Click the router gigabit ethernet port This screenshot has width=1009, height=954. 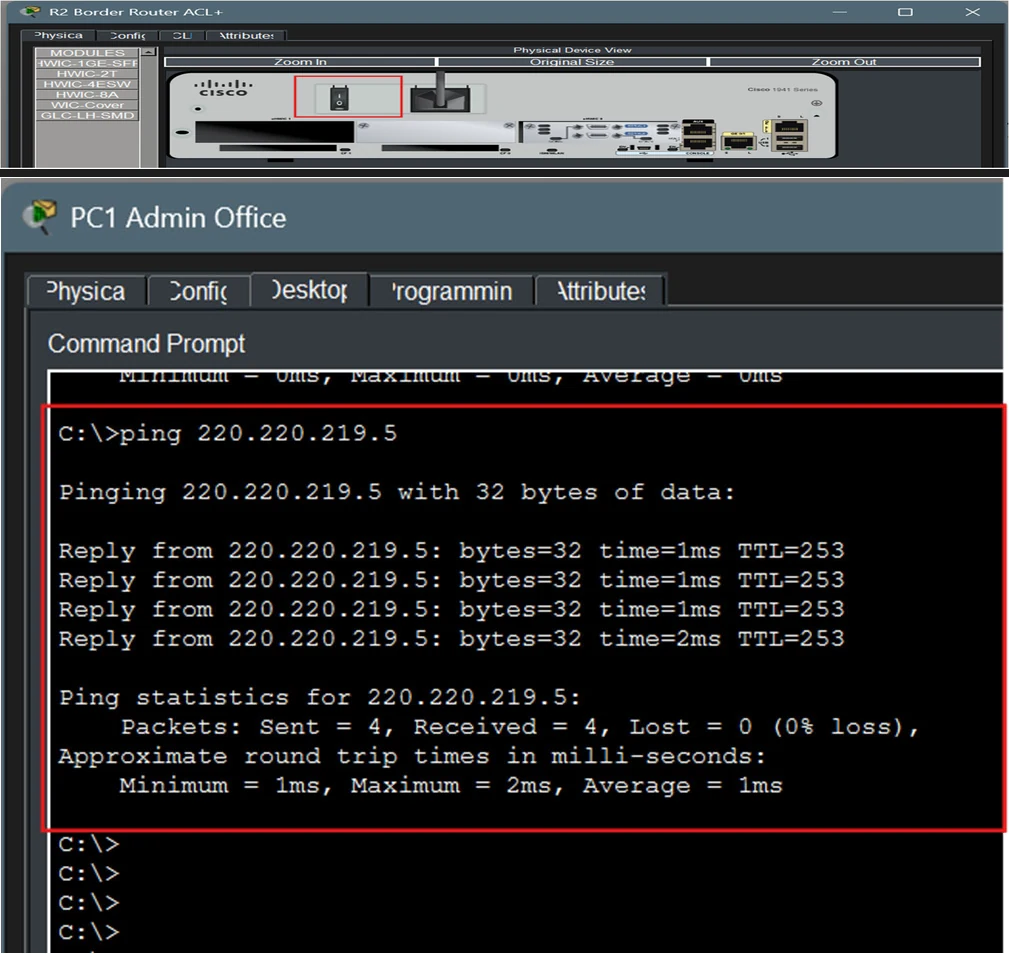[738, 140]
